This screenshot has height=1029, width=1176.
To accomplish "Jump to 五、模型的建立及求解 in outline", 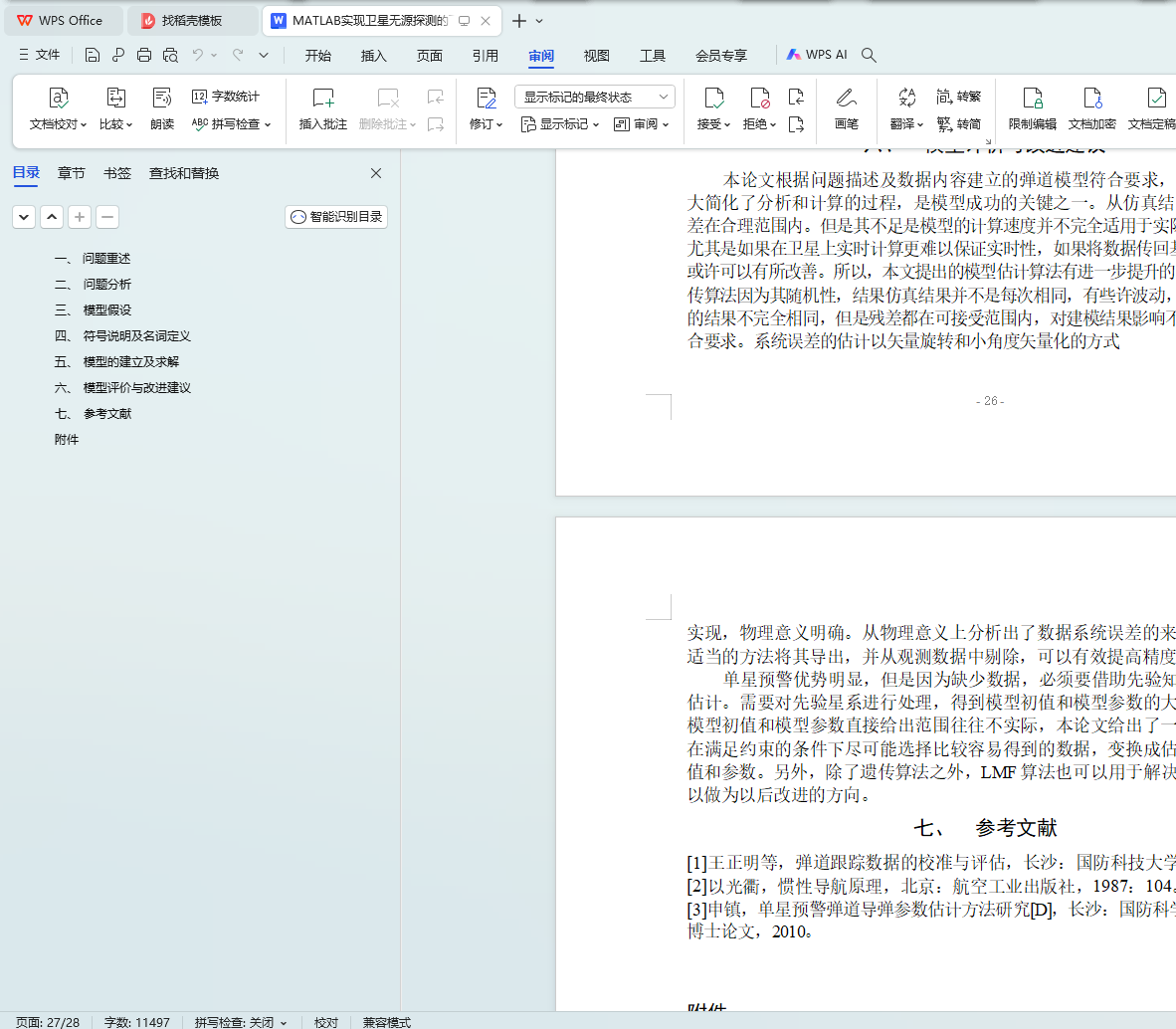I will 130,362.
